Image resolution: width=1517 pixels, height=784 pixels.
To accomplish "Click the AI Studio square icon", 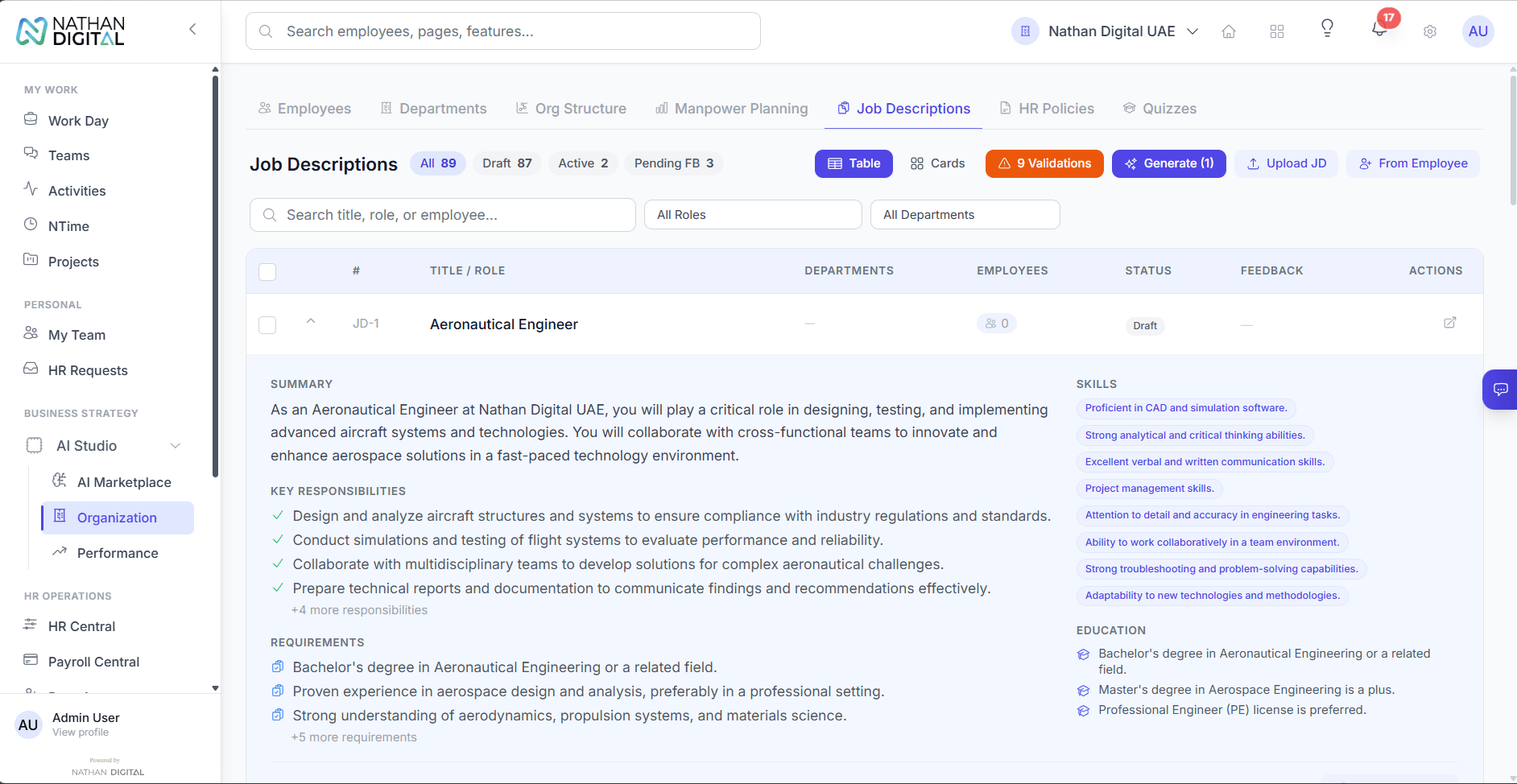I will (x=35, y=445).
